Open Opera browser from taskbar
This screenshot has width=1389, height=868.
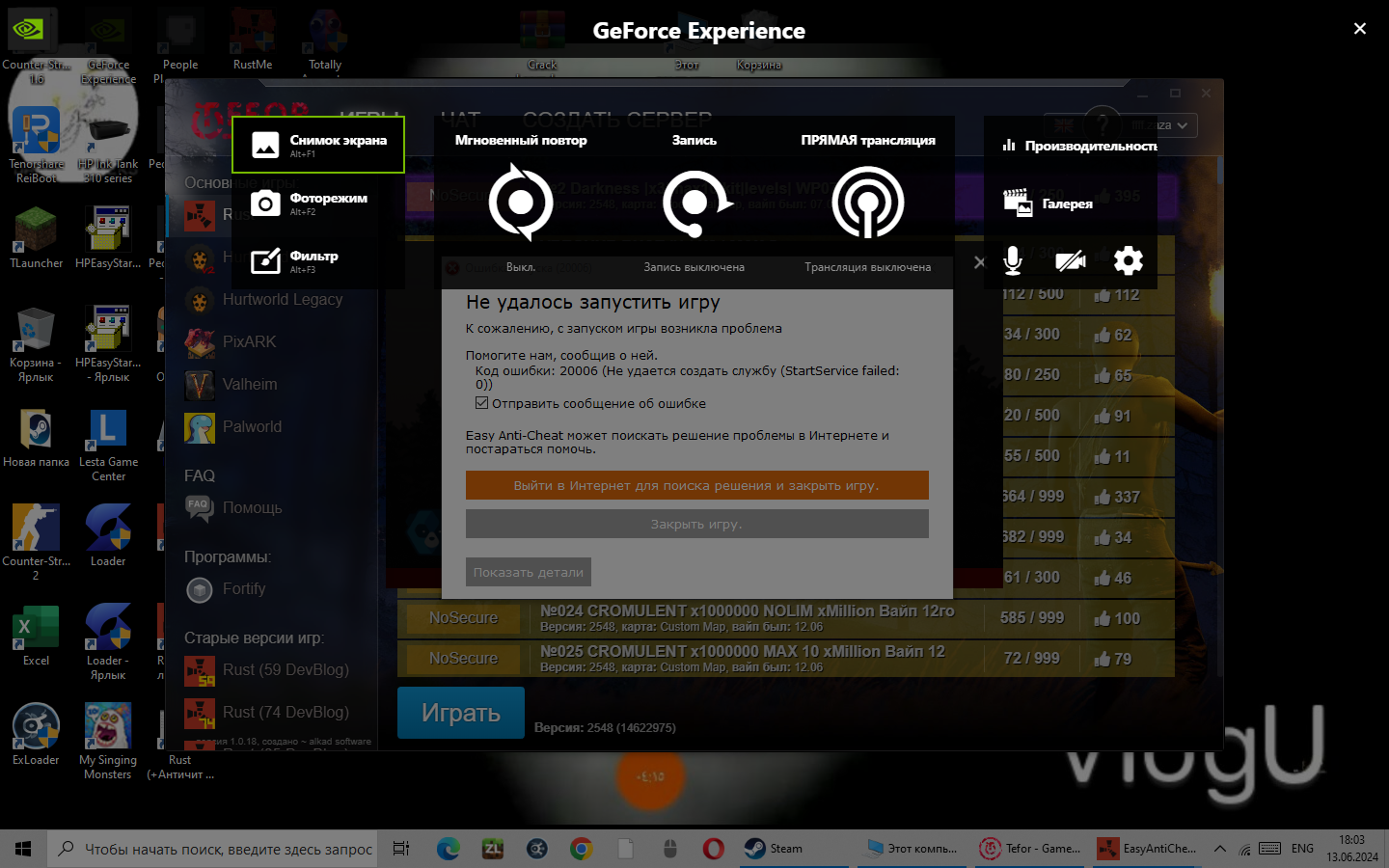click(714, 849)
